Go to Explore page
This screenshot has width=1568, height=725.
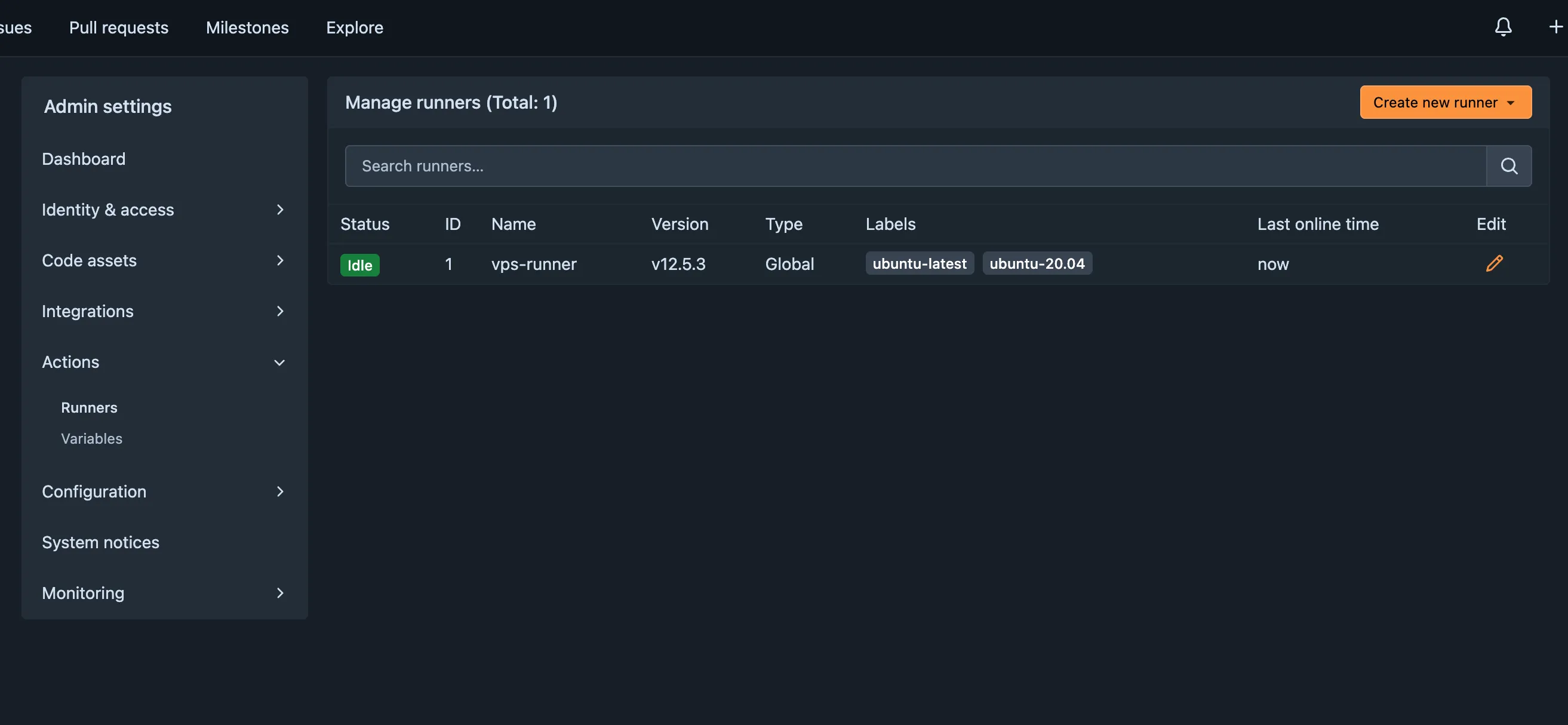click(x=354, y=27)
